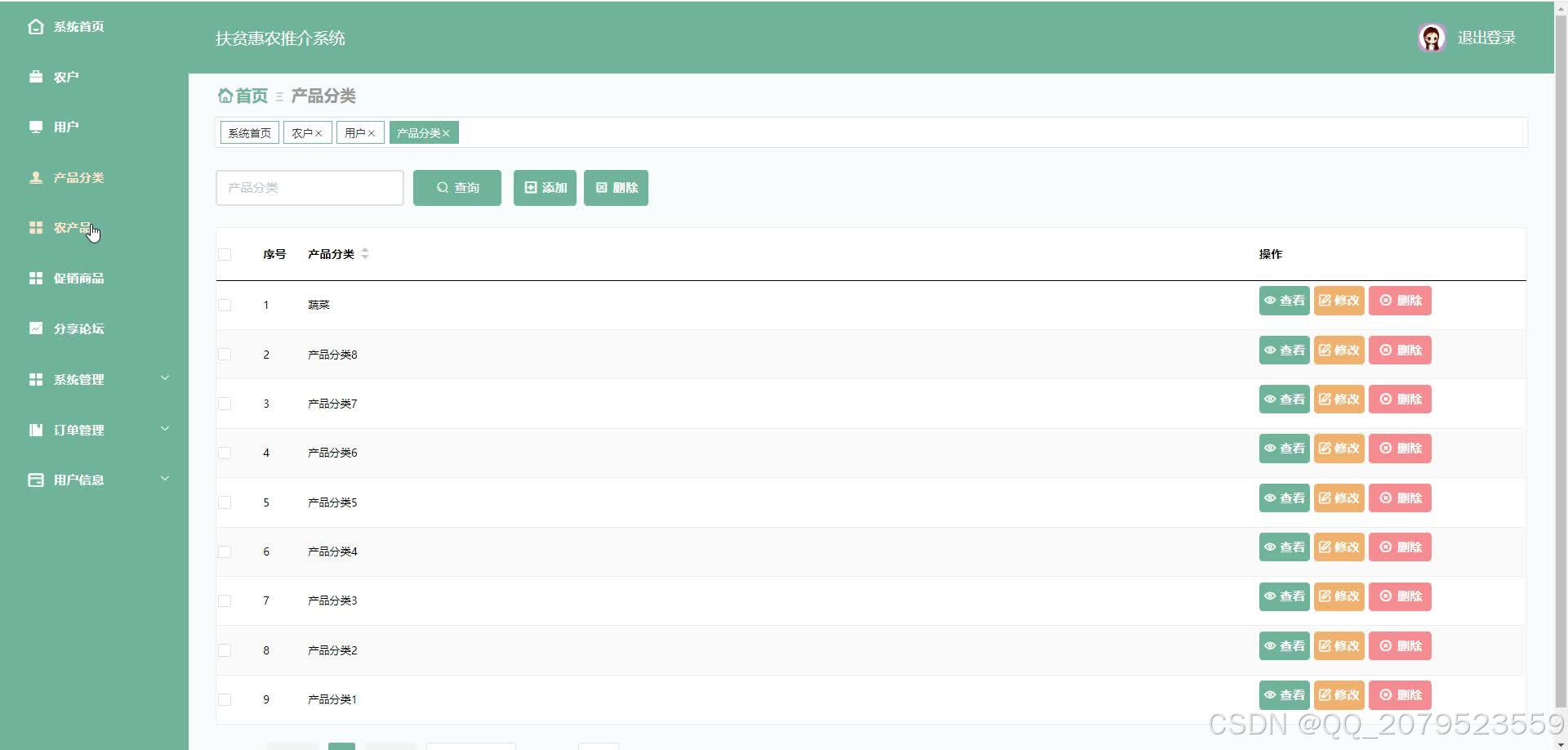Click 删除 for 产品分类1
Screen dimensions: 1568x750
1400,695
